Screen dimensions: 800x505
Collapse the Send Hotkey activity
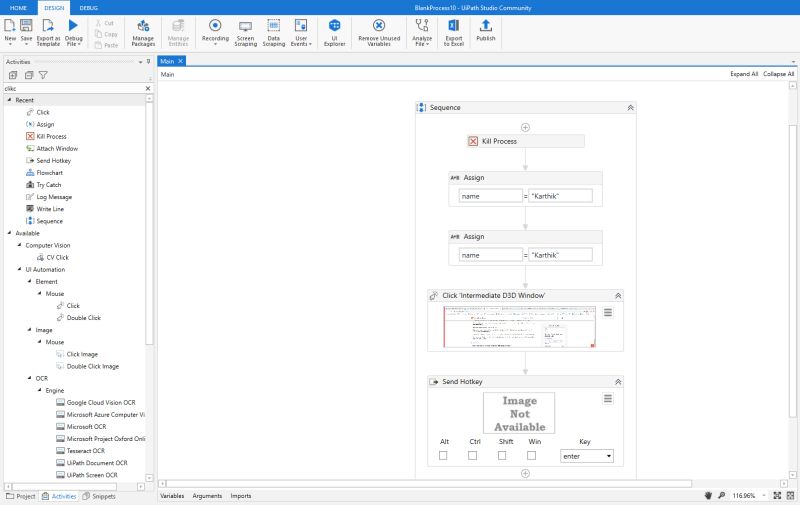point(618,382)
